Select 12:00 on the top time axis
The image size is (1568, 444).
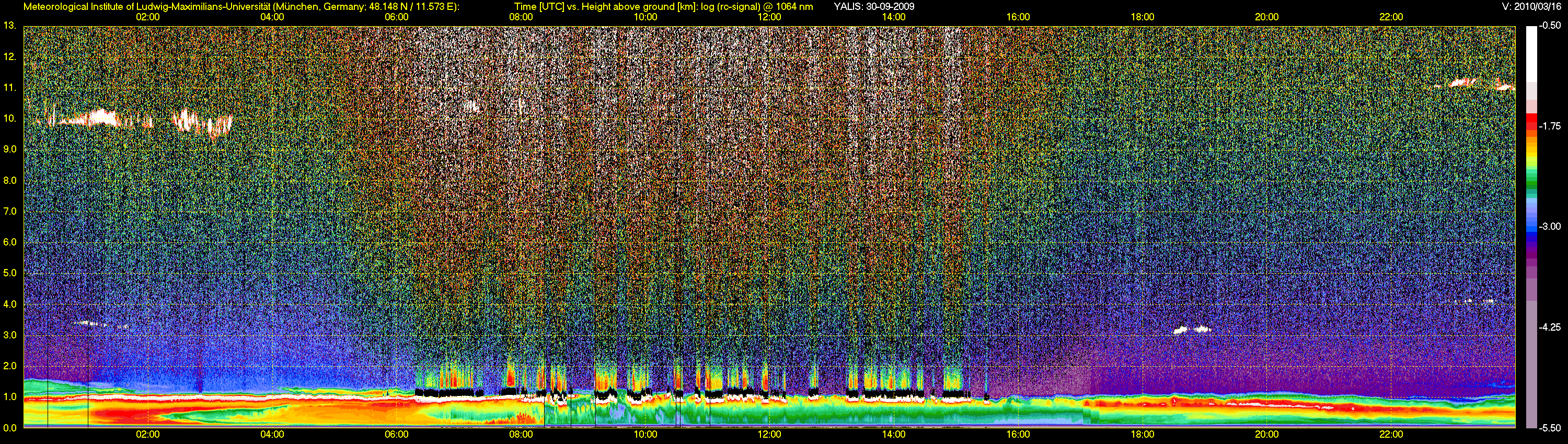tap(769, 17)
